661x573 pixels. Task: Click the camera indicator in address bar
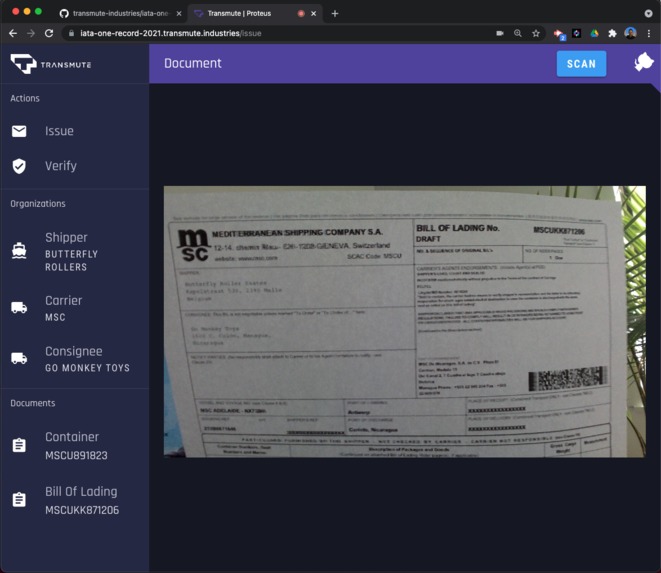pos(500,33)
